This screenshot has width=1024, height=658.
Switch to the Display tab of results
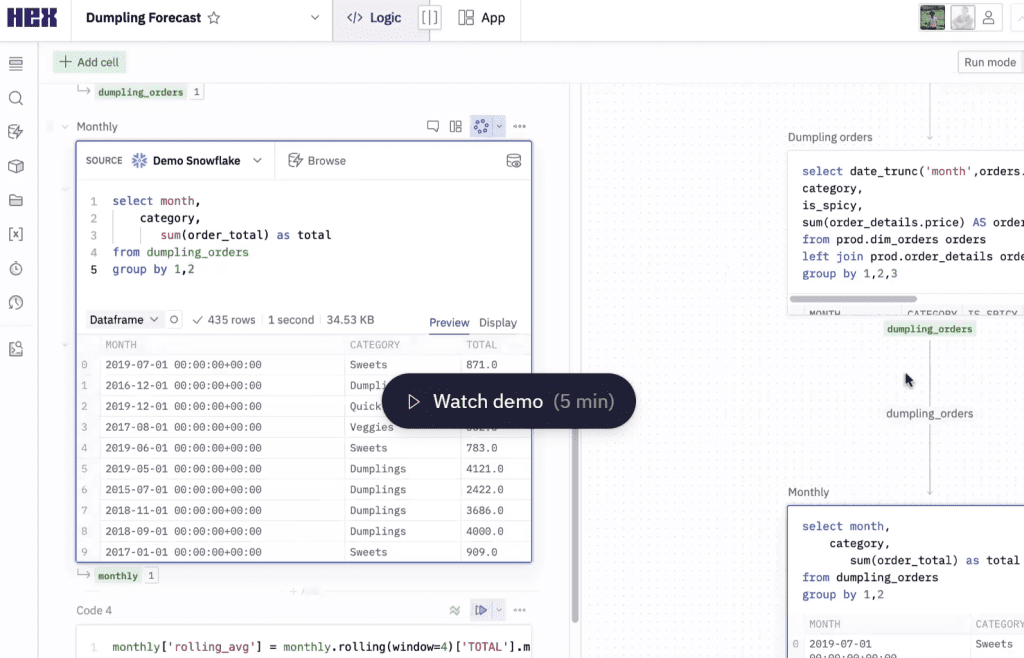(x=498, y=323)
